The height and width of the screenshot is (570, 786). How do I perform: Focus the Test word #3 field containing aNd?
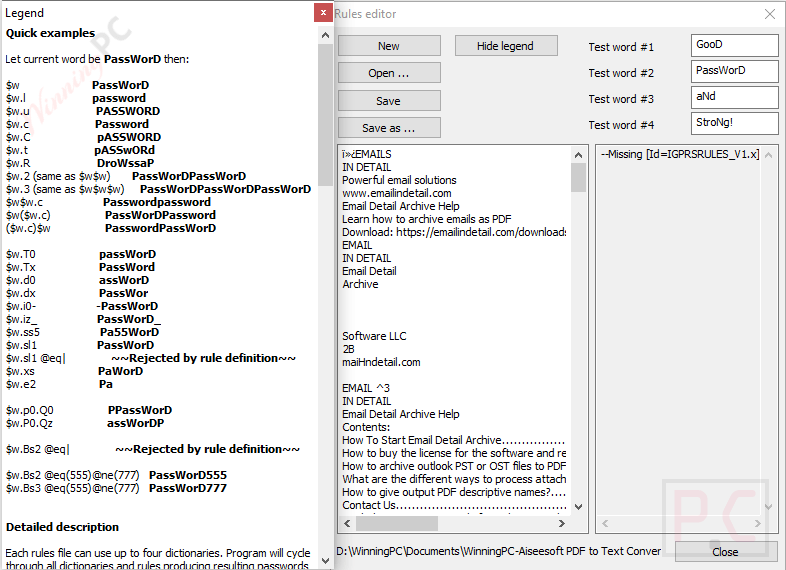tap(734, 97)
